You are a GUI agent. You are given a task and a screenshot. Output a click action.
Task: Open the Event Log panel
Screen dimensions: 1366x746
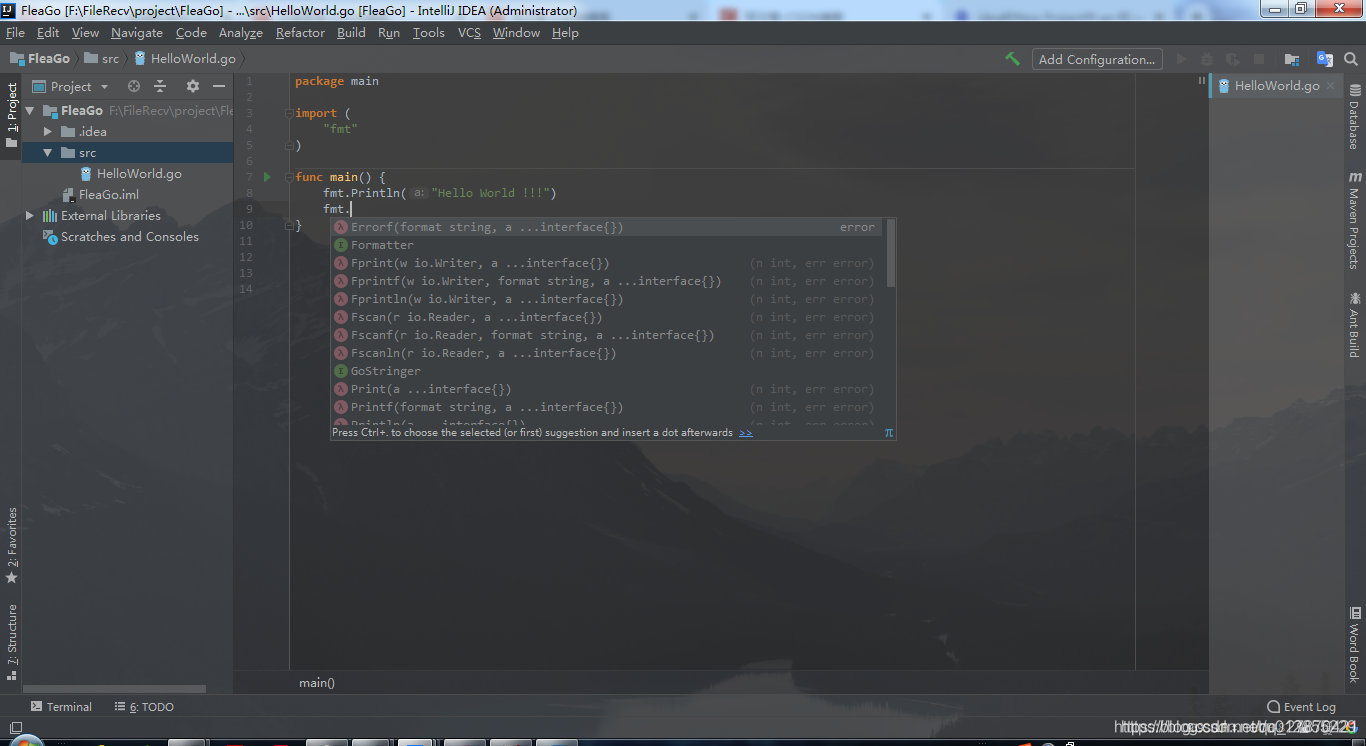(1301, 707)
